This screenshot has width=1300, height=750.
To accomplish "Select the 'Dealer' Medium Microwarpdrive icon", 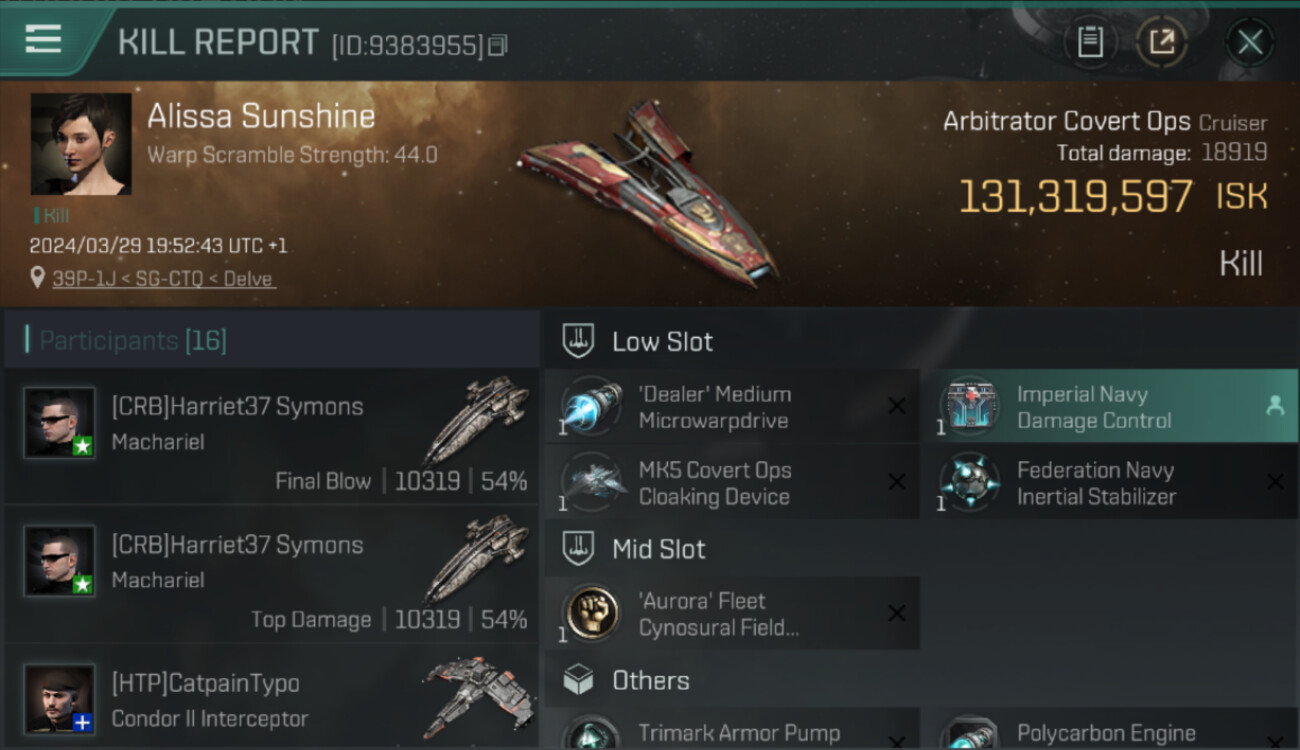I will (x=593, y=407).
